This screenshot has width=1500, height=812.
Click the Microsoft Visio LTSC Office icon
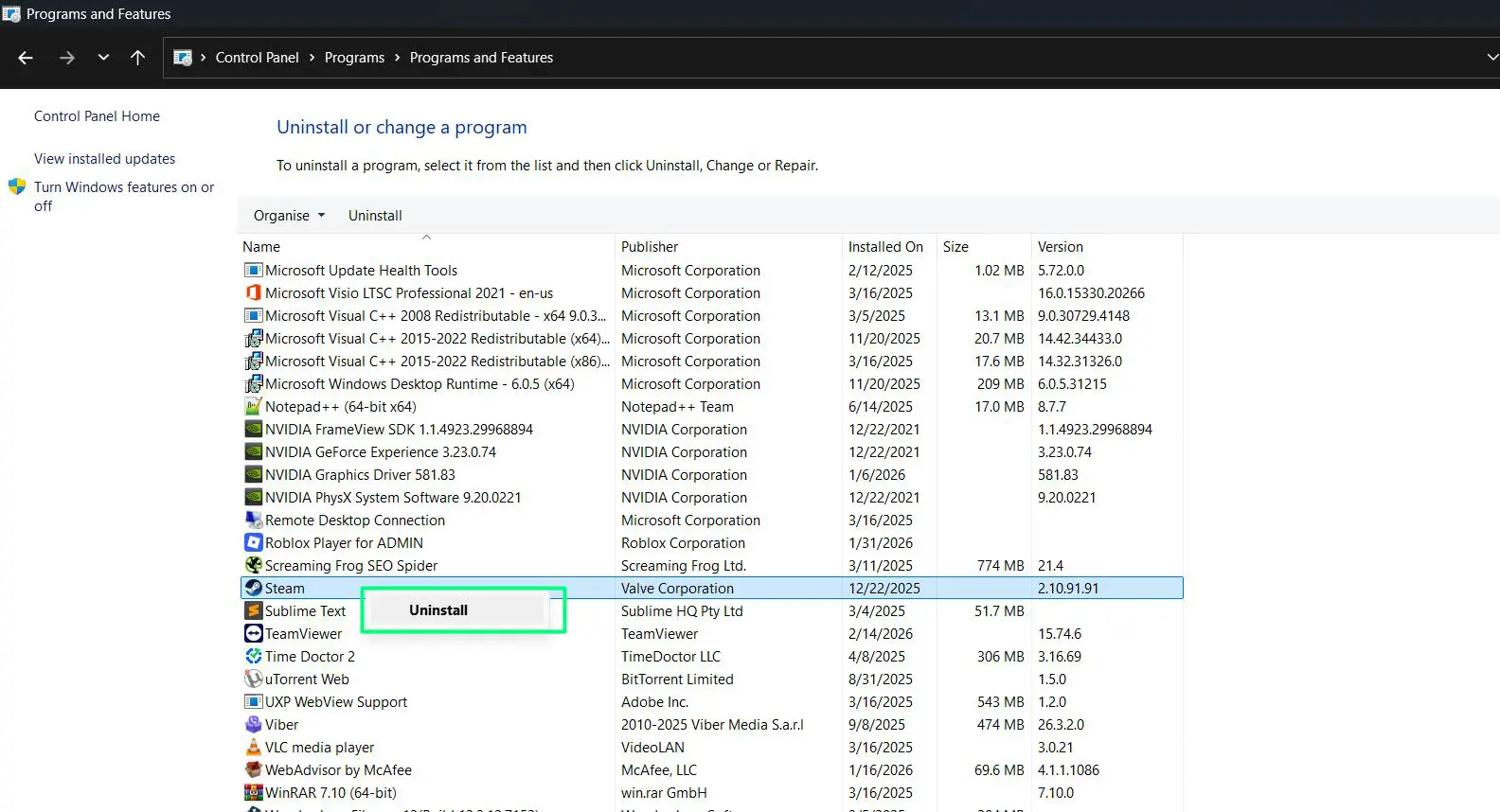coord(254,292)
